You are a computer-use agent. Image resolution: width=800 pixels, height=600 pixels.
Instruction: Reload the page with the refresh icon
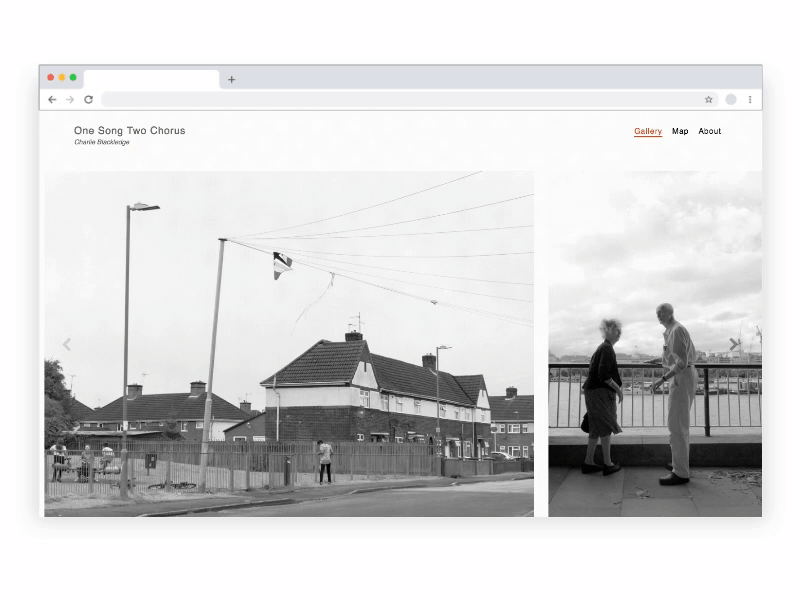click(88, 100)
